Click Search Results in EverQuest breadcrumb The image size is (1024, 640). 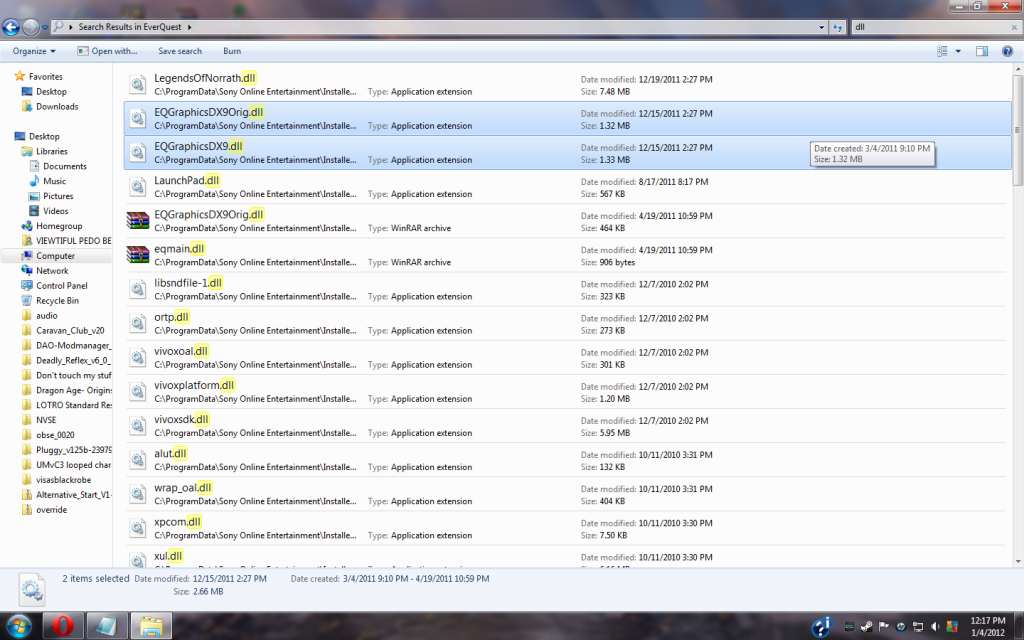(x=132, y=27)
